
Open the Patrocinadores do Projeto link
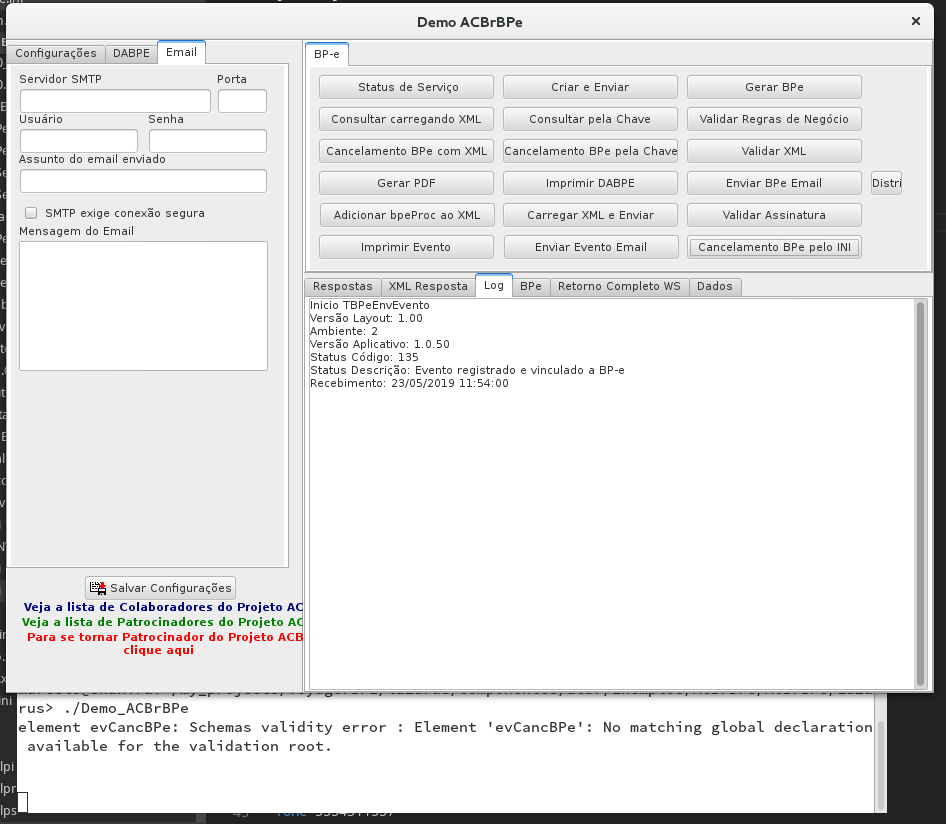point(162,623)
